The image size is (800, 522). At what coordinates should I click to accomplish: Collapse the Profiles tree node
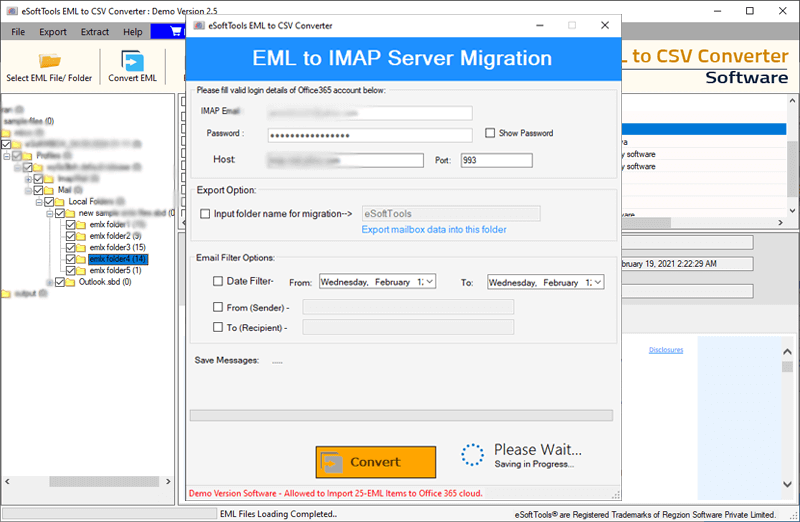point(7,156)
